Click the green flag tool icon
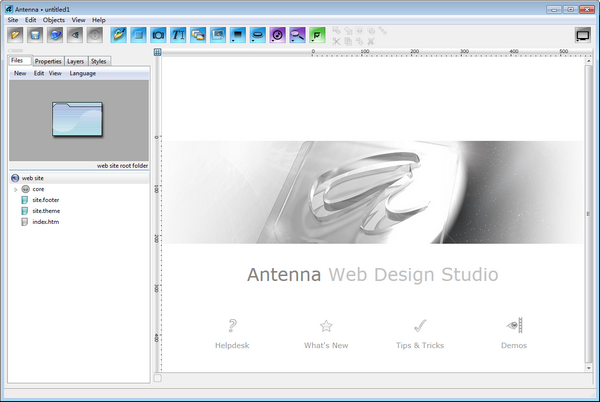This screenshot has width=600, height=402. 317,35
